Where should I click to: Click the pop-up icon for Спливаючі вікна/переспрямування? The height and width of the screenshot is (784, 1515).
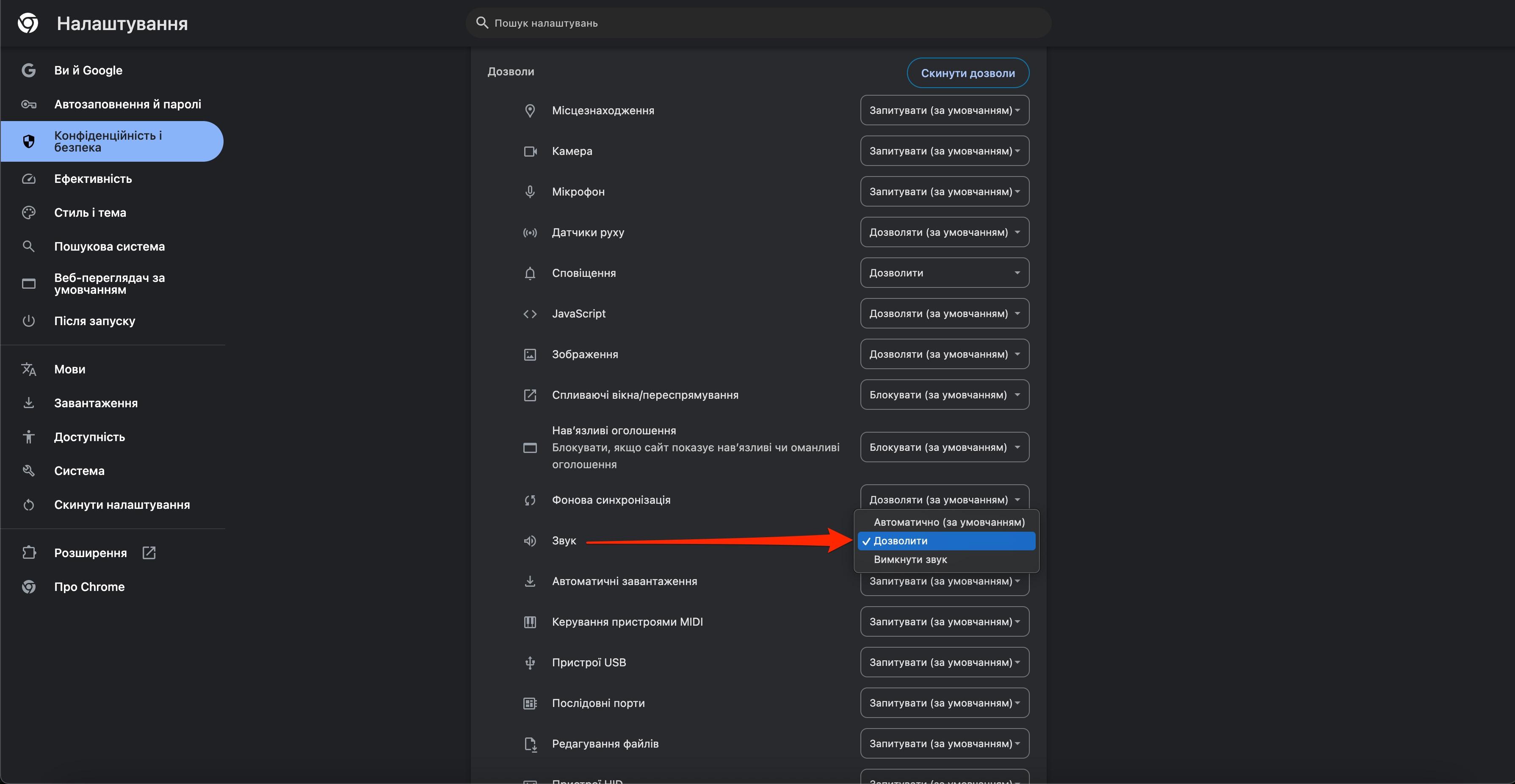point(530,395)
